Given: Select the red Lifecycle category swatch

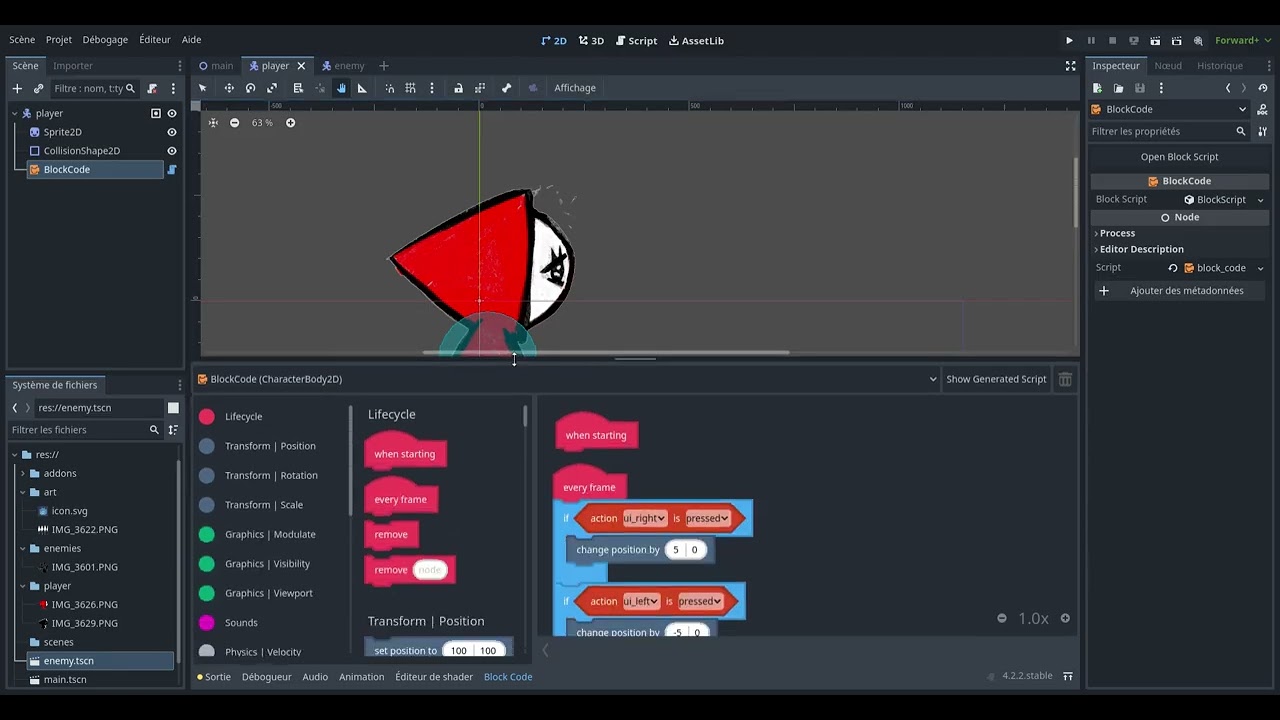Looking at the screenshot, I should 207,417.
